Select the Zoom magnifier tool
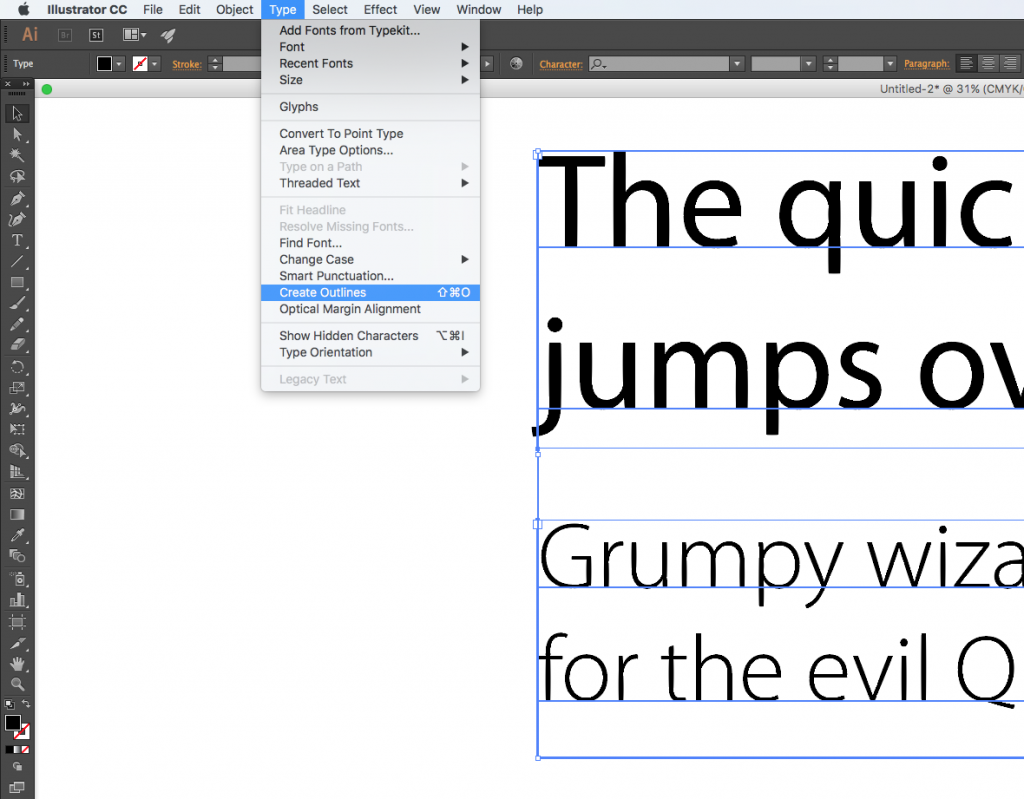1024x799 pixels. (17, 685)
